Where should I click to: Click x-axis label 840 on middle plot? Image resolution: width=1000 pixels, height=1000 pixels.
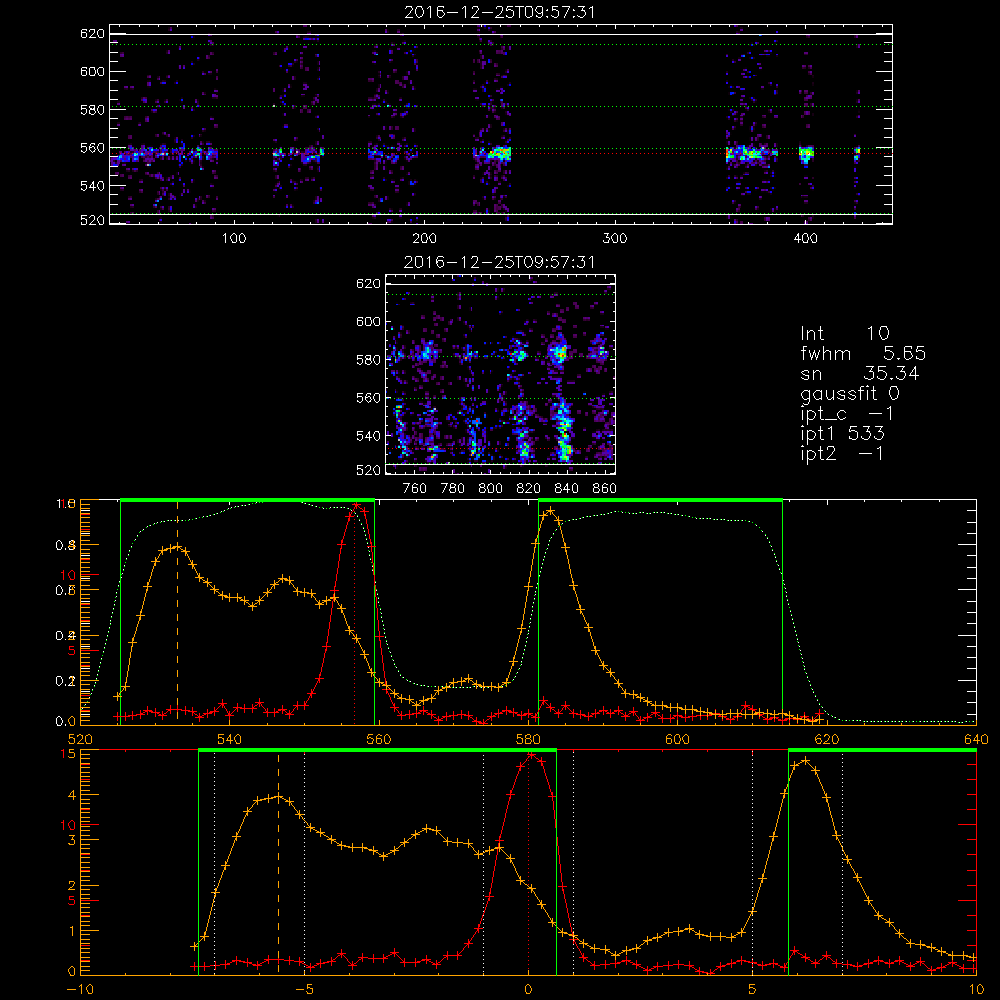coord(566,489)
